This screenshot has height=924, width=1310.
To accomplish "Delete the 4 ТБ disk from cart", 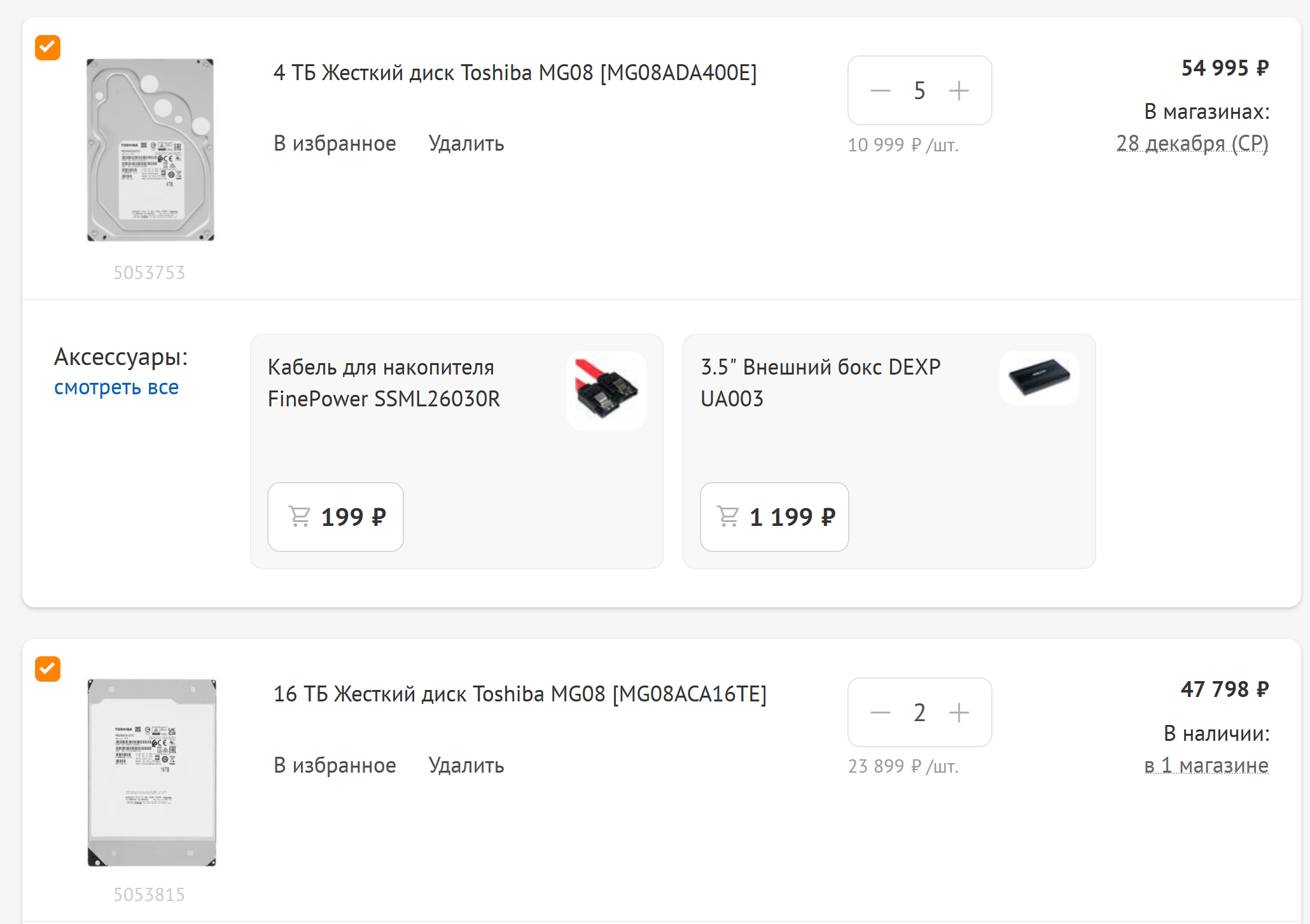I will coord(466,144).
